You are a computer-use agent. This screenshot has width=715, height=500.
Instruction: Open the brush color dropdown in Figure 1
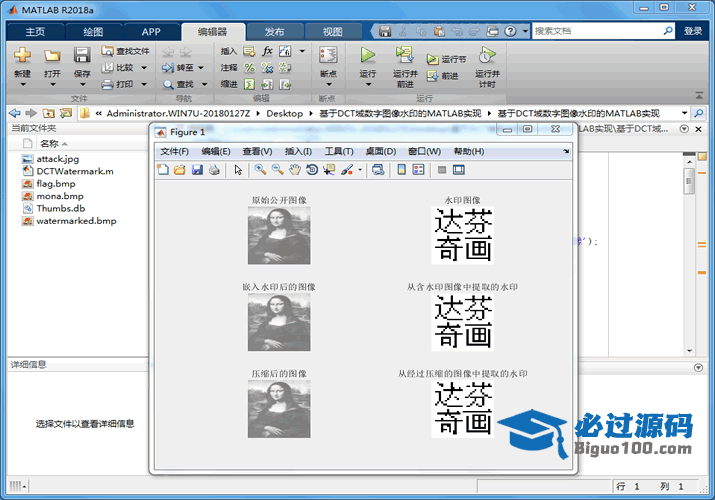pyautogui.click(x=360, y=170)
